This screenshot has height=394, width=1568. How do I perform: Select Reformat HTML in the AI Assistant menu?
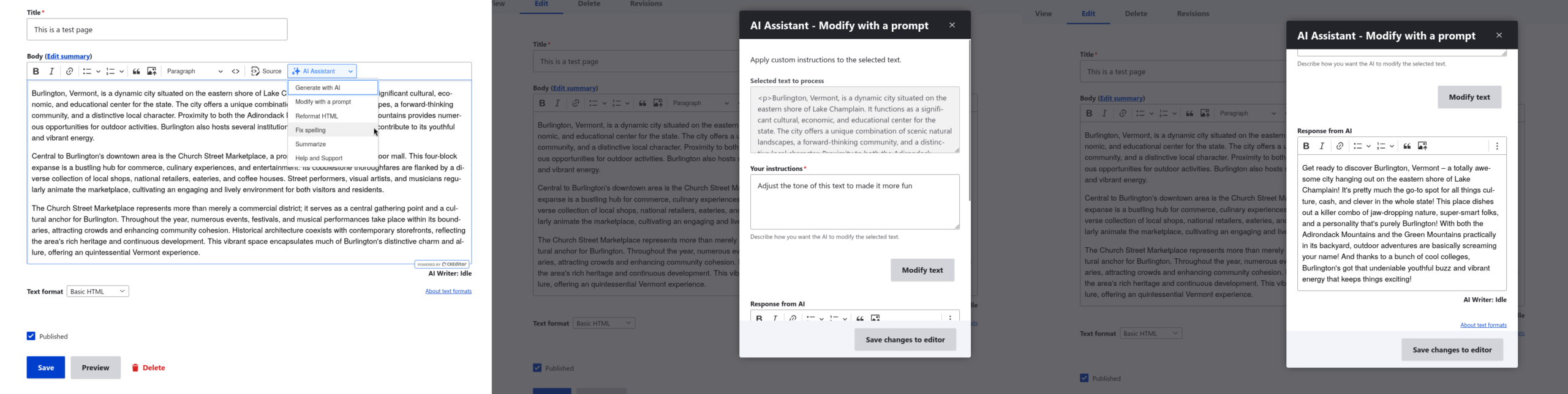(317, 116)
